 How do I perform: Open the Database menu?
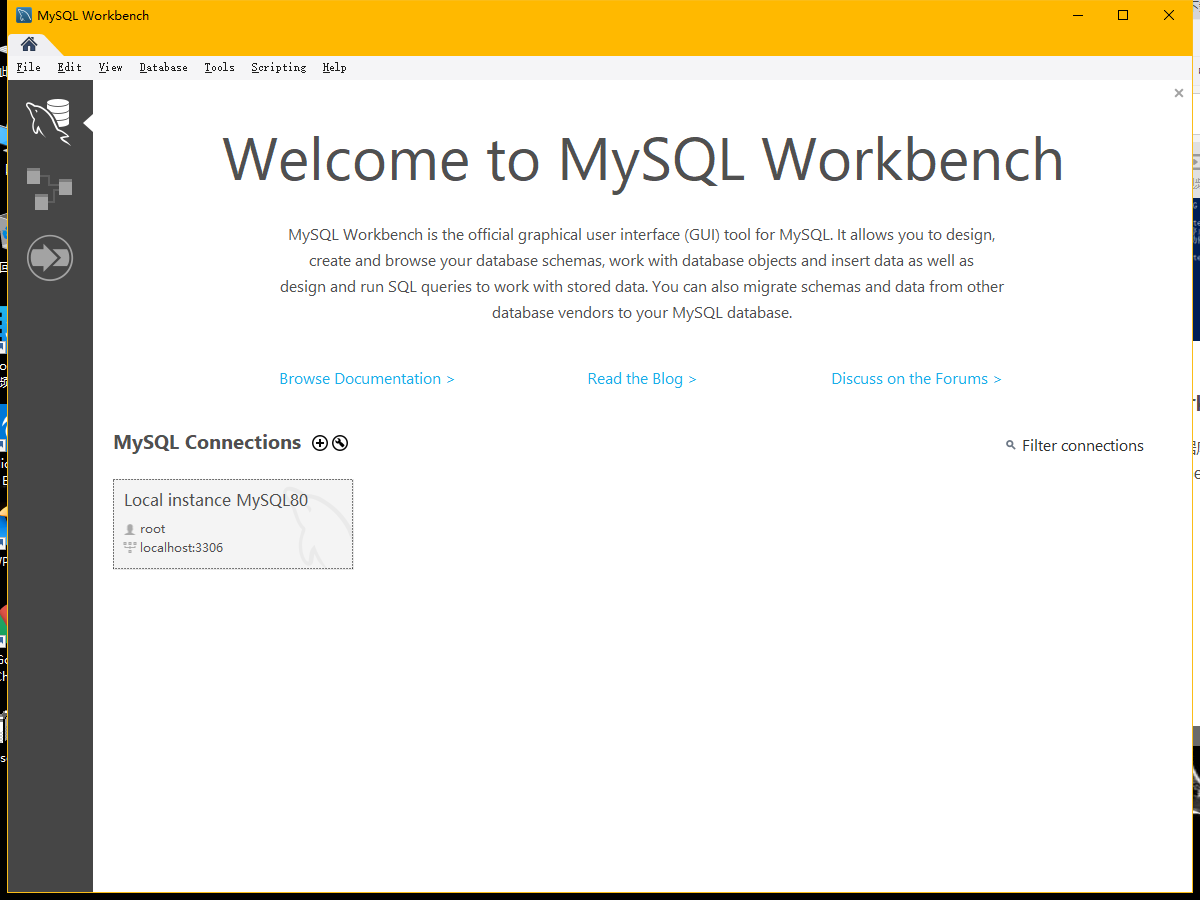point(164,67)
